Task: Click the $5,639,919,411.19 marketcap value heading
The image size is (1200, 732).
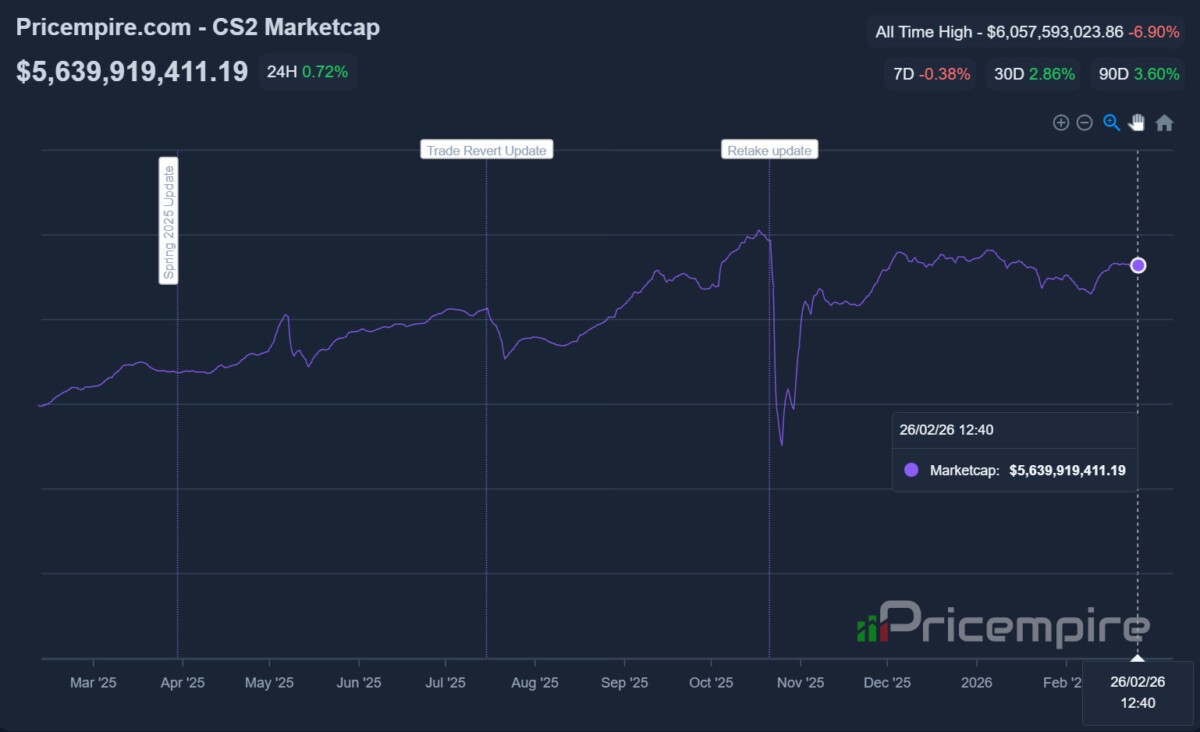Action: [x=132, y=72]
